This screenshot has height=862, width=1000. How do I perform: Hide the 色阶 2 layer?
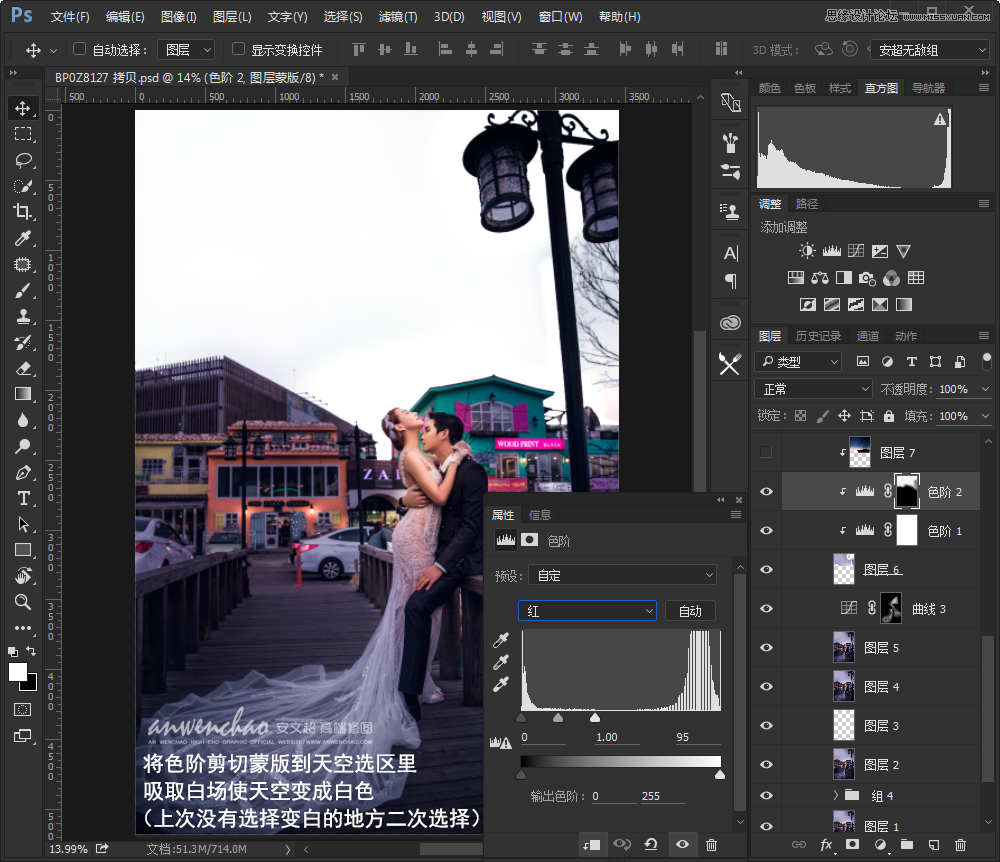pos(767,492)
